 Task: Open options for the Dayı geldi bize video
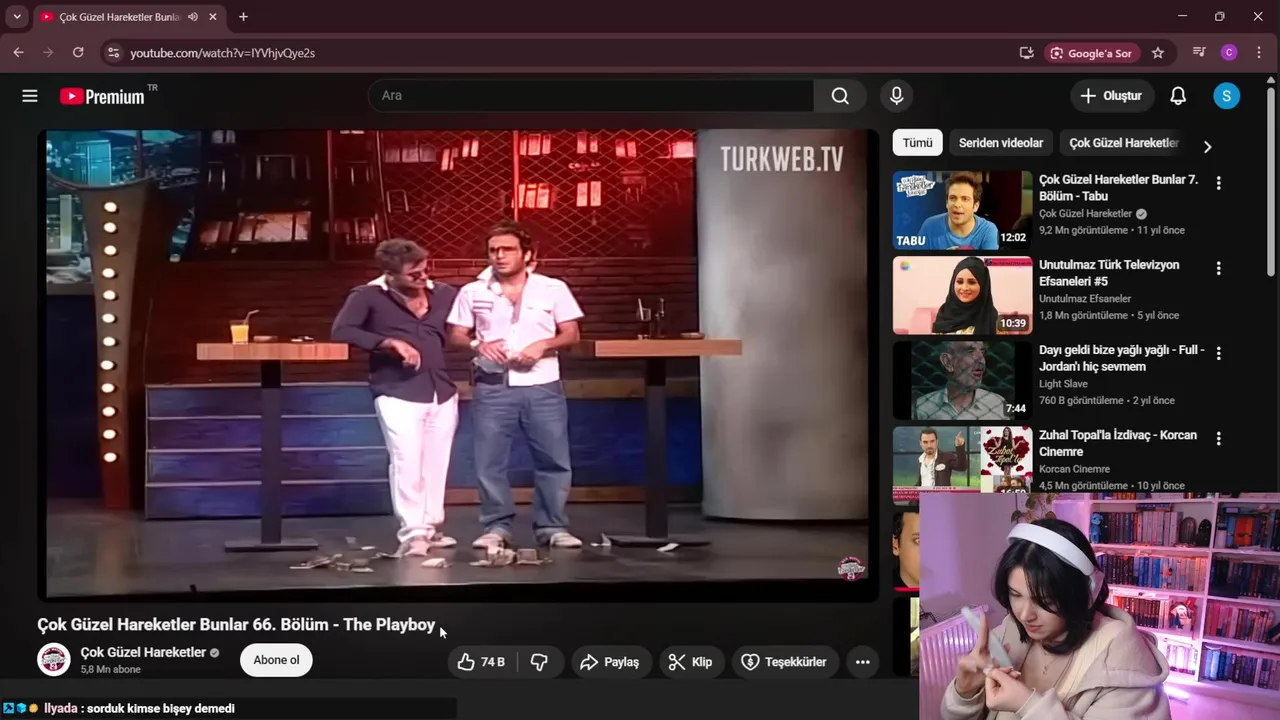(x=1218, y=353)
